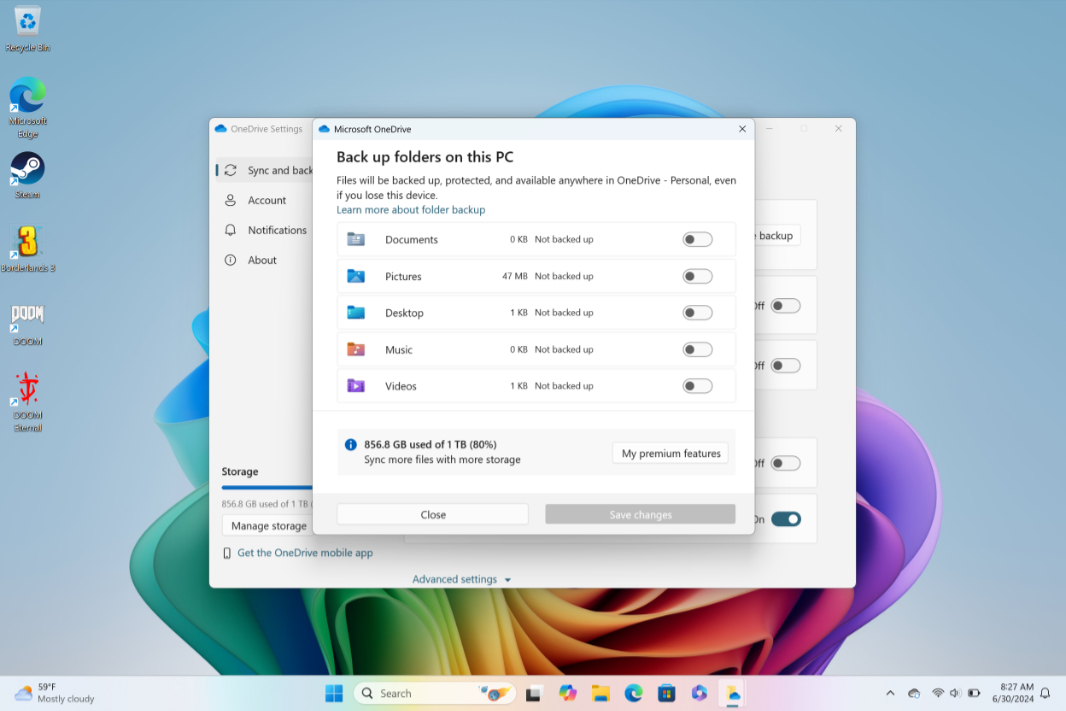The image size is (1066, 711).
Task: Open the DOOM Eternal desktop shortcut
Action: 27,391
